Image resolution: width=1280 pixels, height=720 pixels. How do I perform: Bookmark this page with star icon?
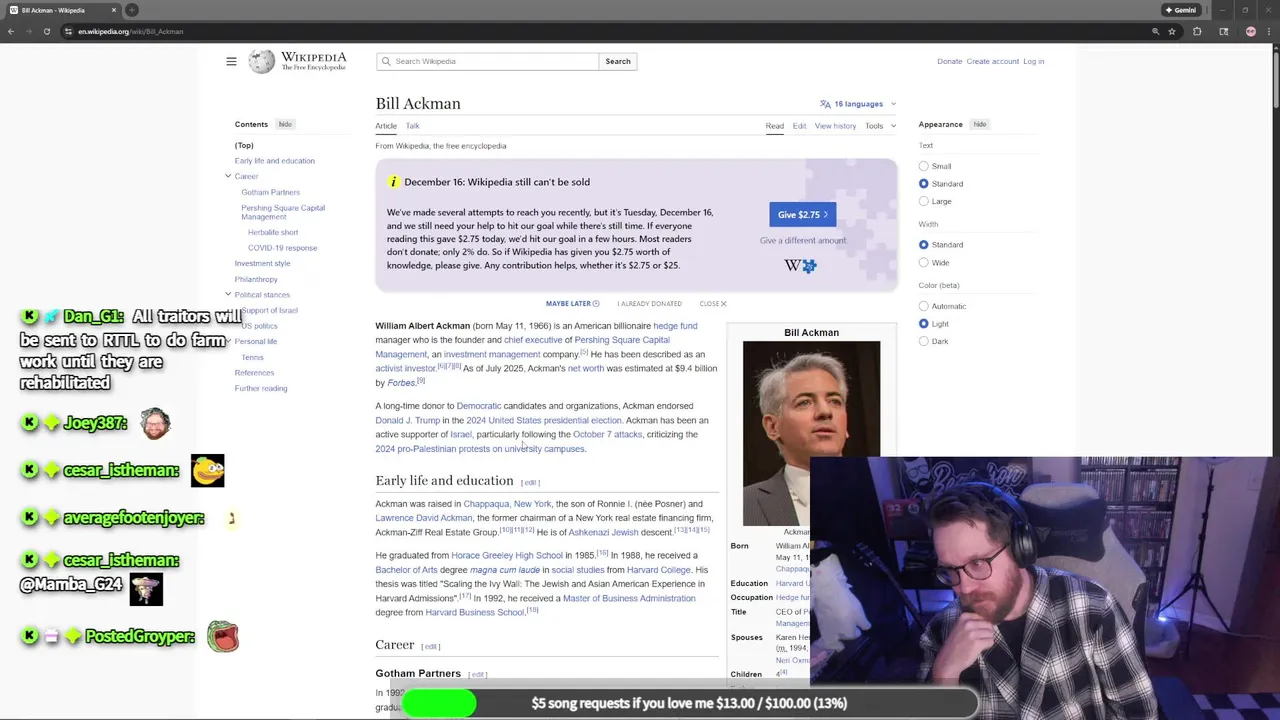coord(1172,31)
